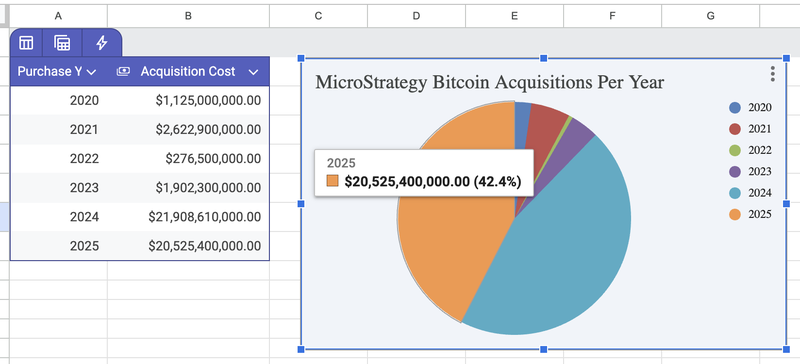Select column B header
The width and height of the screenshot is (800, 364).
[188, 16]
